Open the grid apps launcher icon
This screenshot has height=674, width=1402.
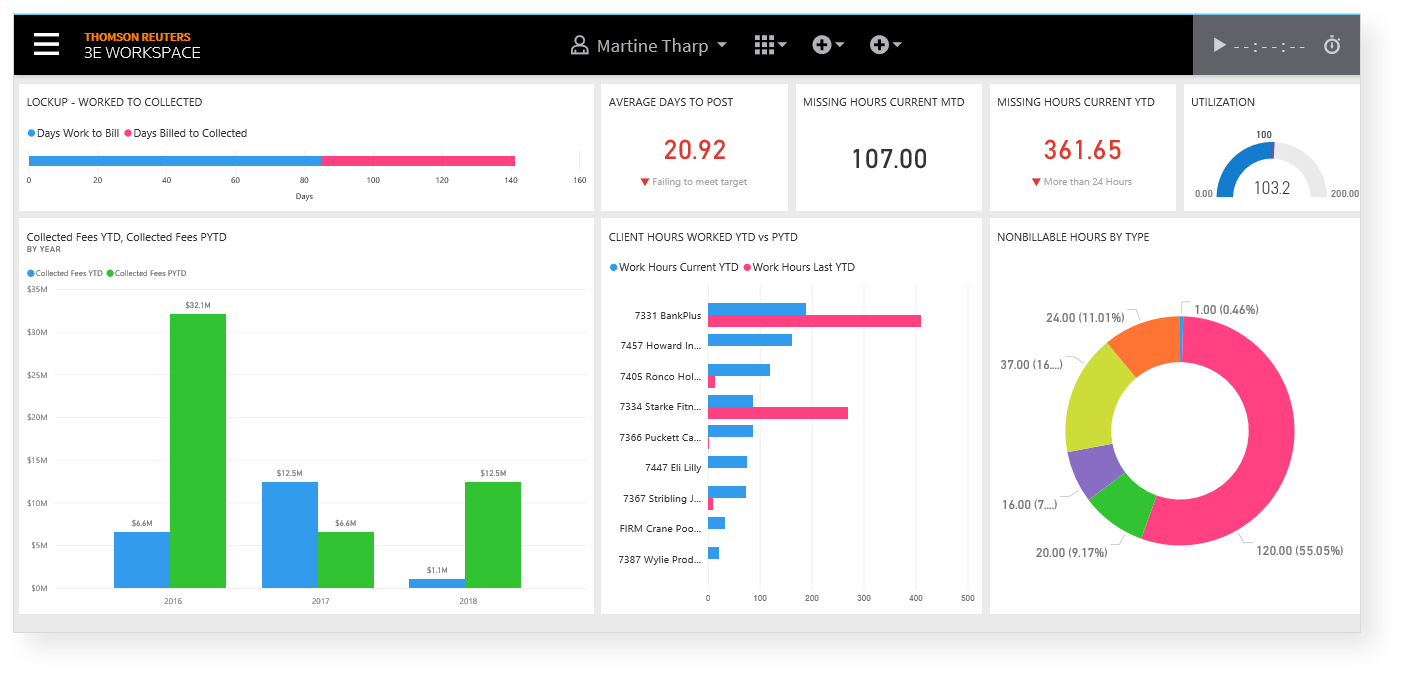click(x=764, y=45)
